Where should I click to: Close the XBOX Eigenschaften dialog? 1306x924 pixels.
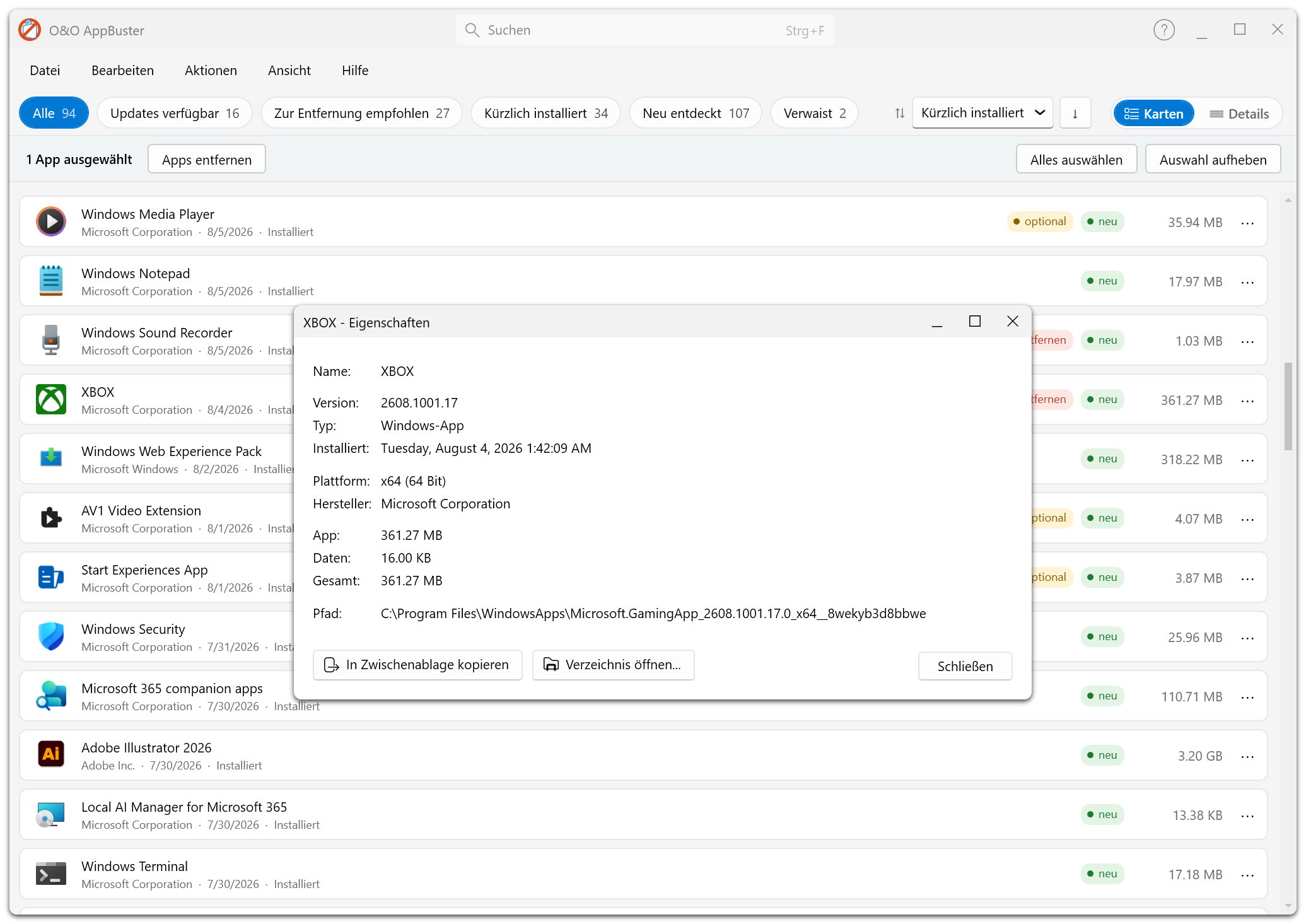tap(1013, 322)
